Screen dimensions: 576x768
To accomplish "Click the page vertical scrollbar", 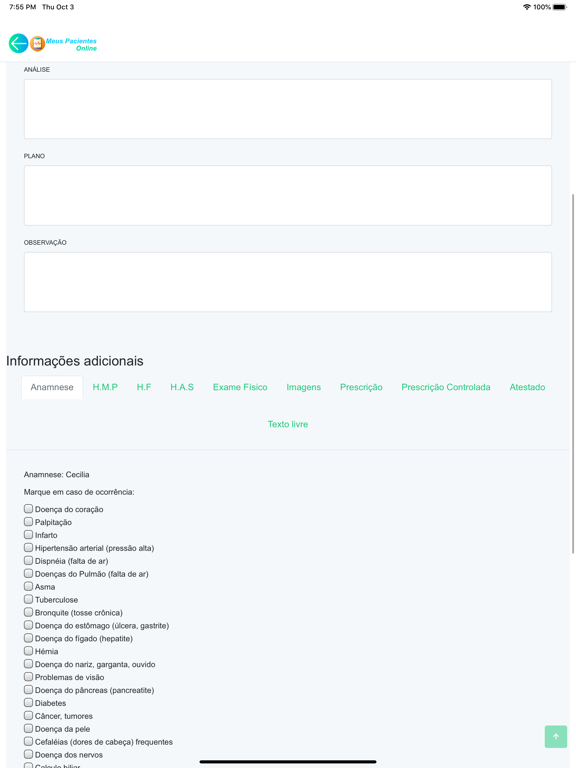I will pyautogui.click(x=573, y=373).
